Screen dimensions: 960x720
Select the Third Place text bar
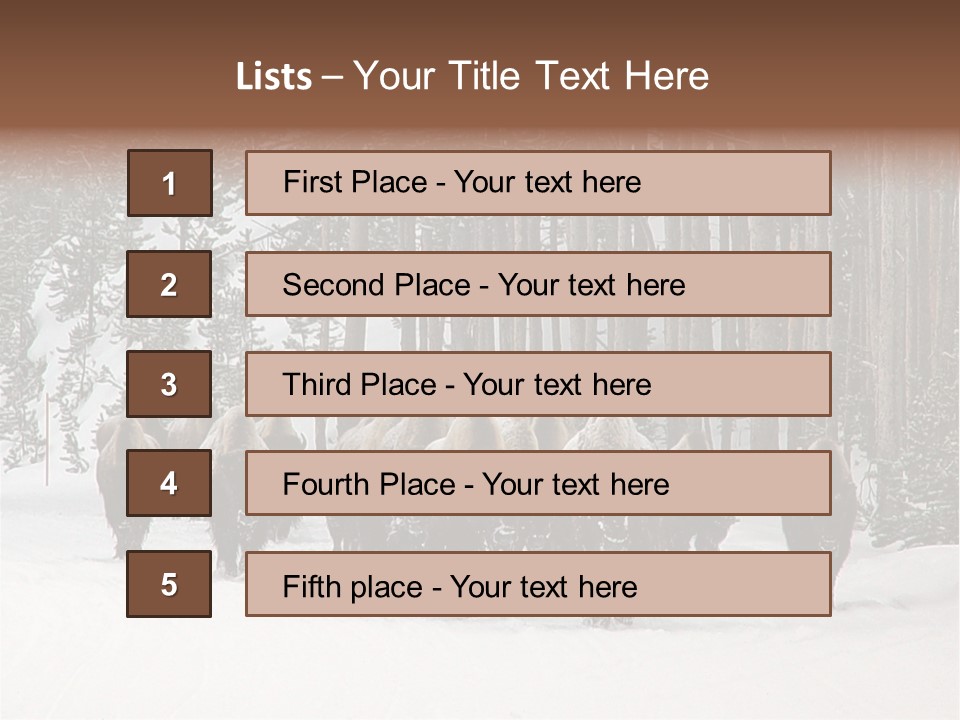[x=538, y=384]
